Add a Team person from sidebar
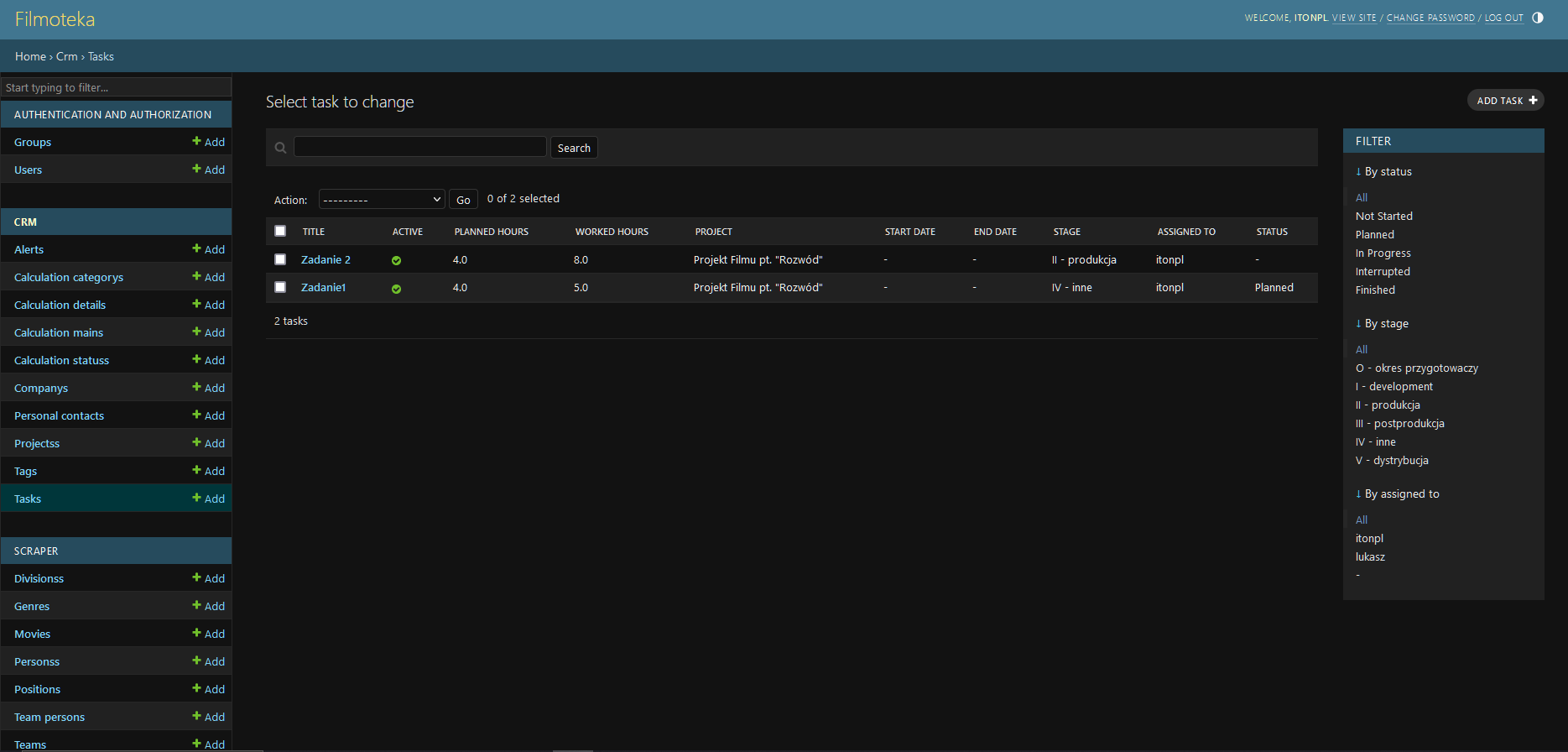 pyautogui.click(x=208, y=717)
